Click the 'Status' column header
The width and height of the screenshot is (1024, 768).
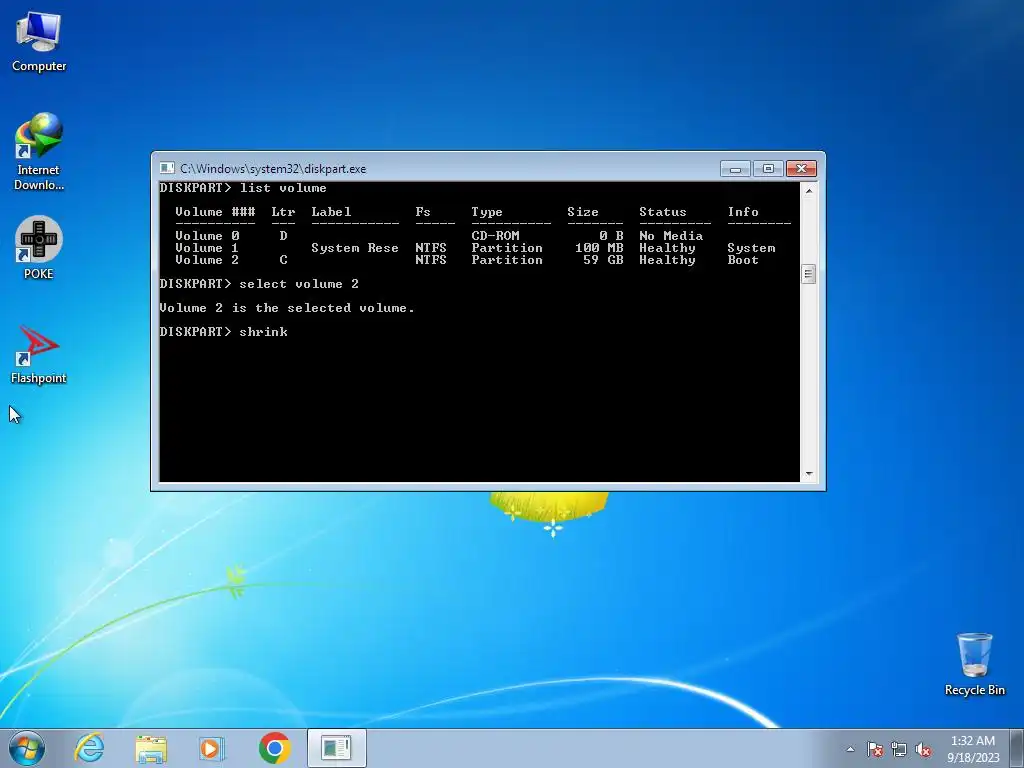(662, 212)
